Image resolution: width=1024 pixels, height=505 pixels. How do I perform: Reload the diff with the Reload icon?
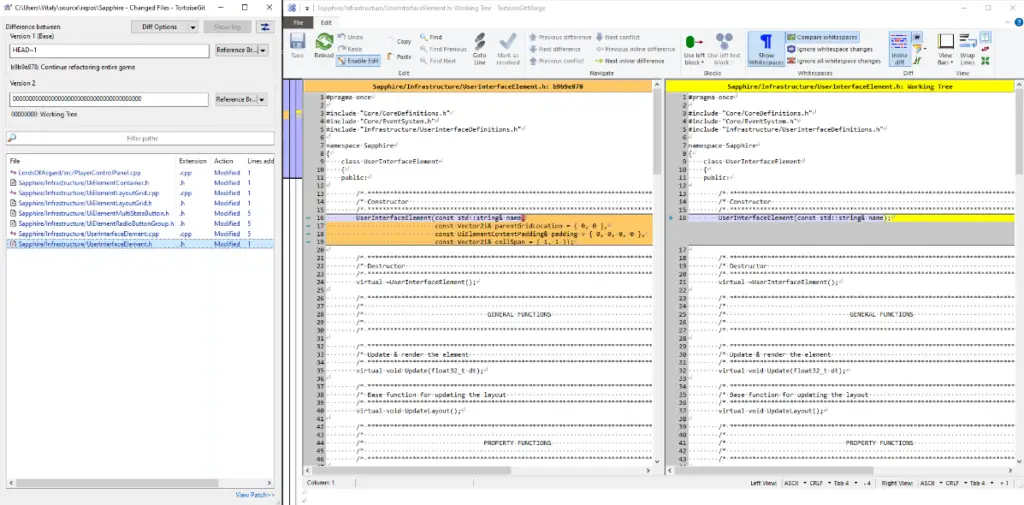324,46
